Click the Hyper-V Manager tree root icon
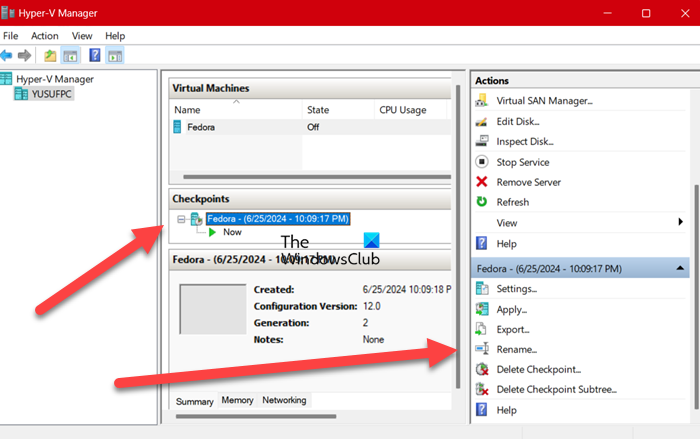The height and width of the screenshot is (439, 700). [6, 79]
